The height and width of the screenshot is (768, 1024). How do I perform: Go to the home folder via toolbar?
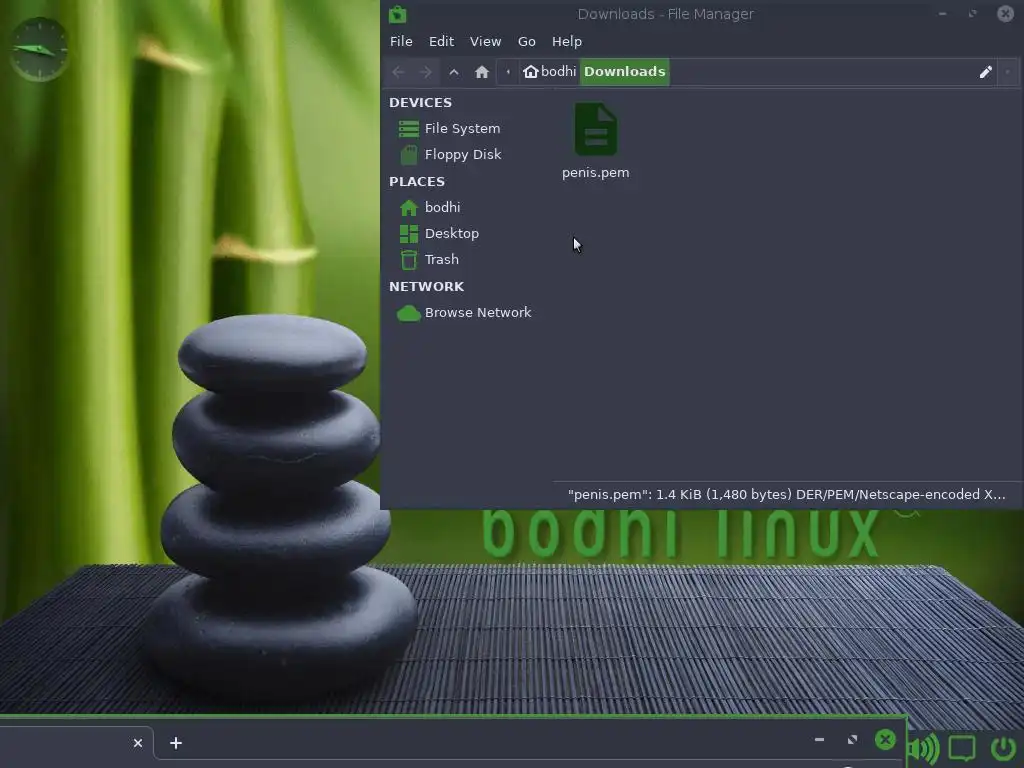(x=482, y=72)
